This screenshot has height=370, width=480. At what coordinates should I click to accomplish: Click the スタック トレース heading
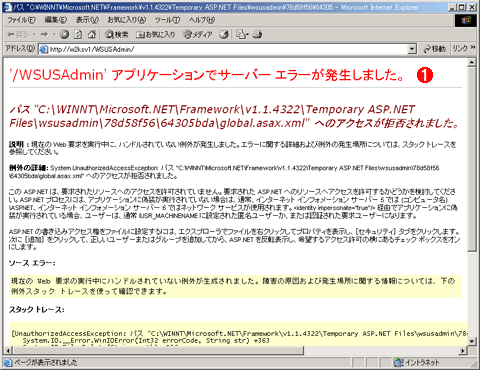pos(36,310)
